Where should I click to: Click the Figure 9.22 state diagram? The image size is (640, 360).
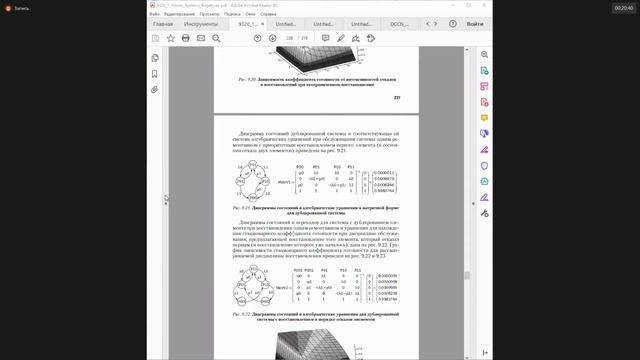tap(253, 285)
